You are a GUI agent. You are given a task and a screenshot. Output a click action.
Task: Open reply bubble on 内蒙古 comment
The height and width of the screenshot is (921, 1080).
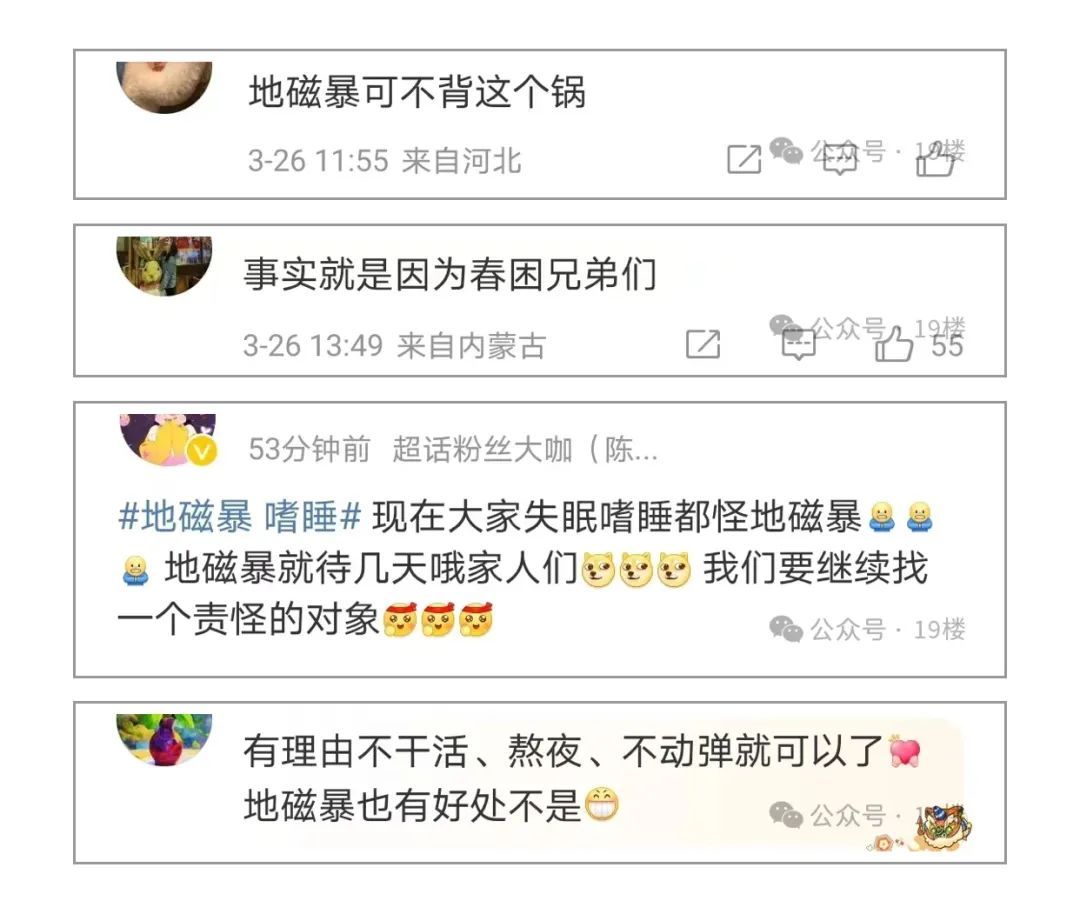[799, 344]
